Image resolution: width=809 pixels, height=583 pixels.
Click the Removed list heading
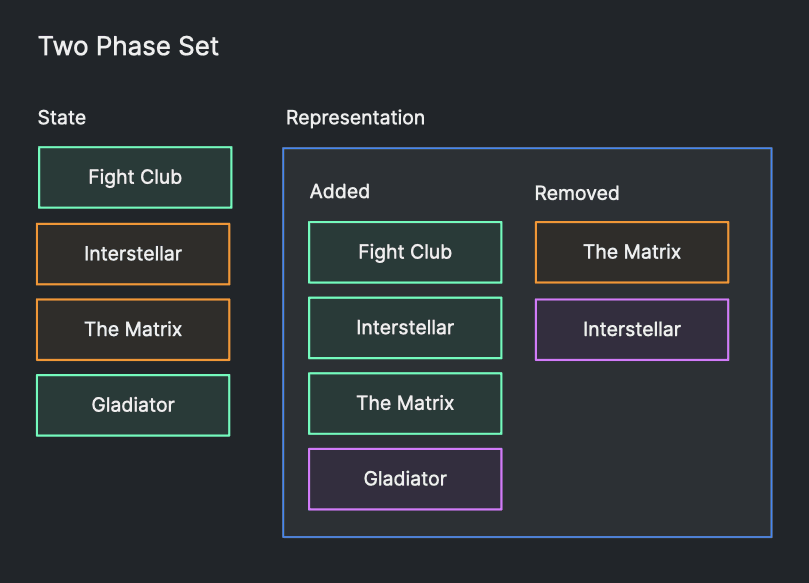click(577, 193)
